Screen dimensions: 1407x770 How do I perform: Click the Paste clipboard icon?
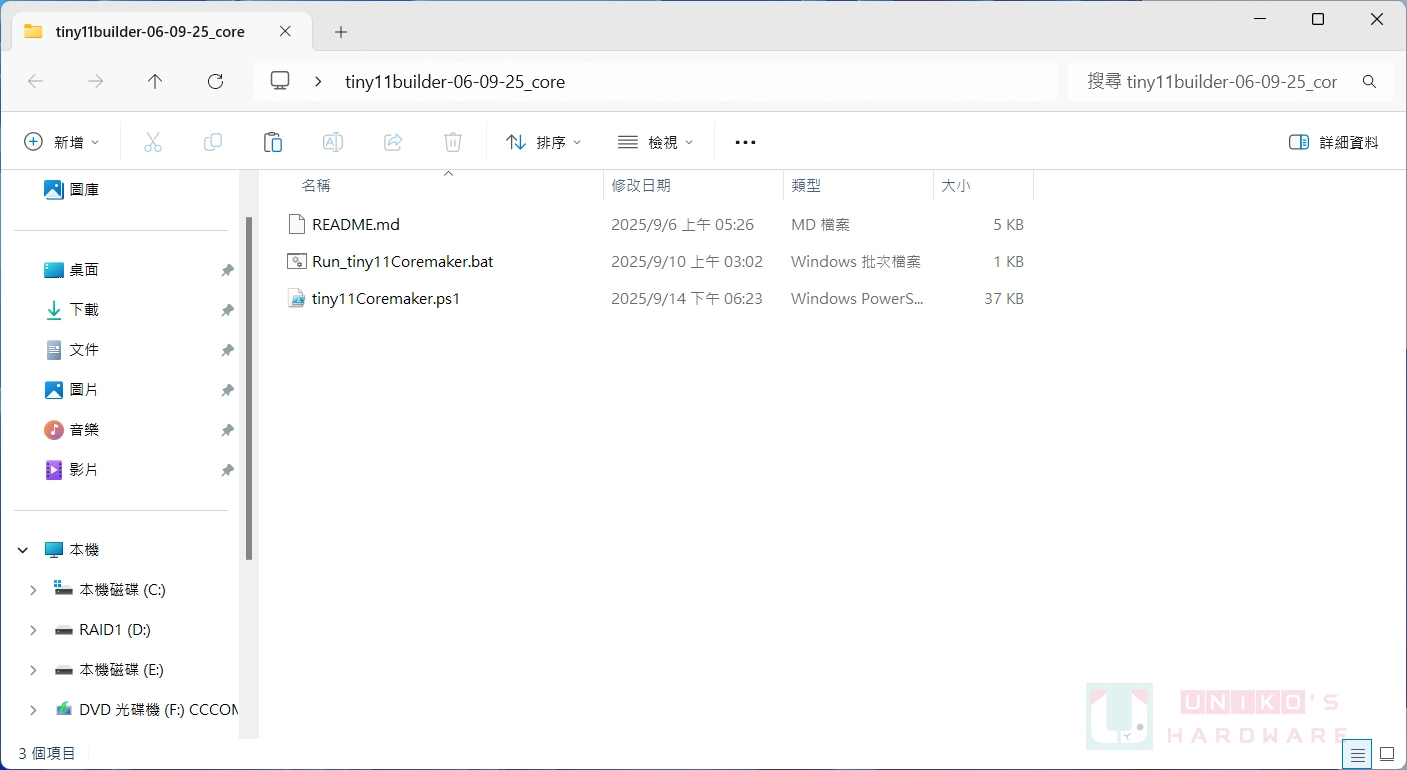pyautogui.click(x=273, y=142)
